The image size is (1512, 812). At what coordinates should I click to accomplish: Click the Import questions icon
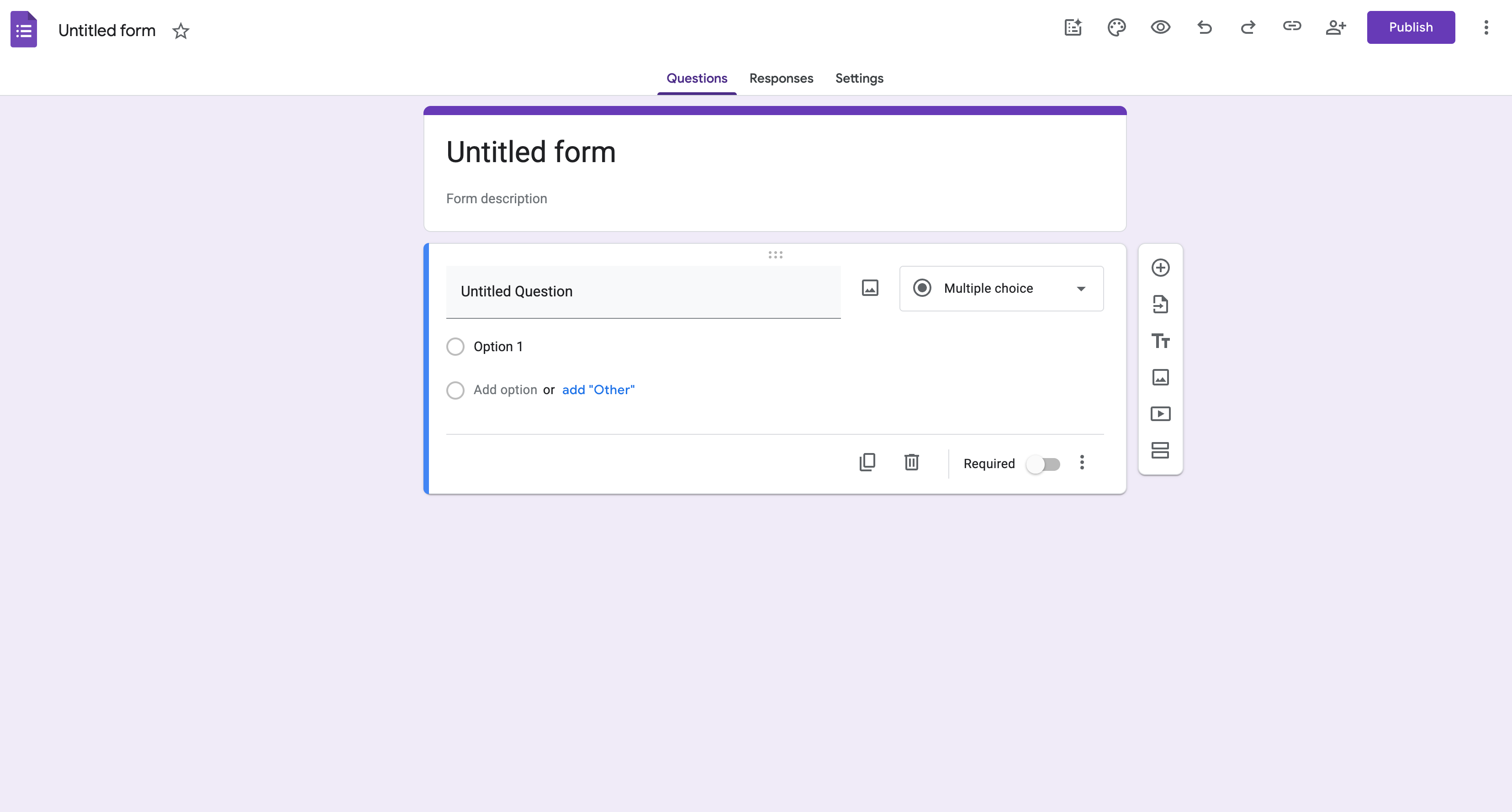1160,305
